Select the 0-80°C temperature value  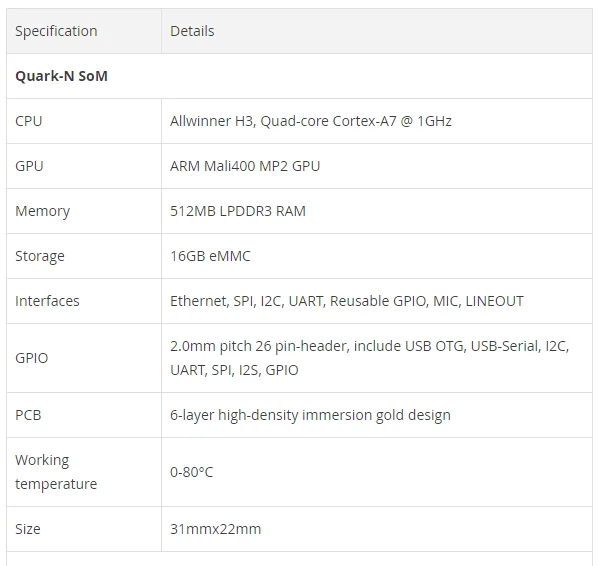point(191,472)
